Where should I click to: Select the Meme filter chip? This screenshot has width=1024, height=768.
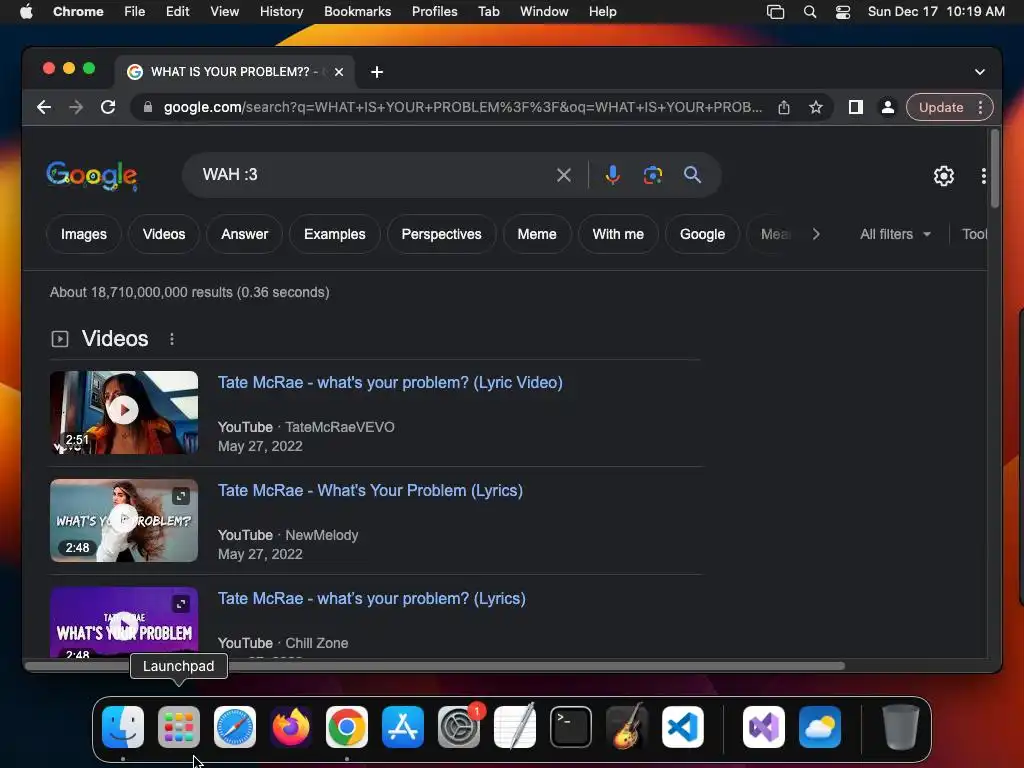[537, 234]
